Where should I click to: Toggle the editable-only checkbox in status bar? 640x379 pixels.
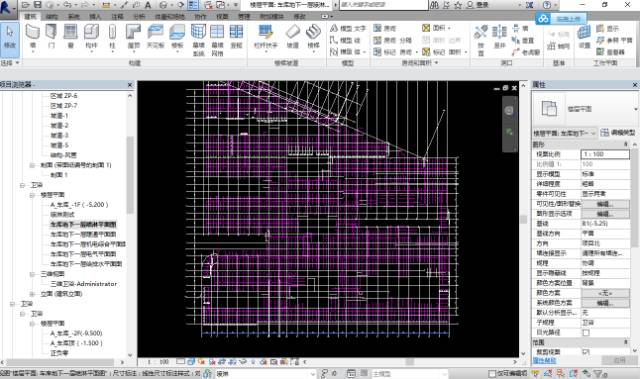pyautogui.click(x=492, y=373)
